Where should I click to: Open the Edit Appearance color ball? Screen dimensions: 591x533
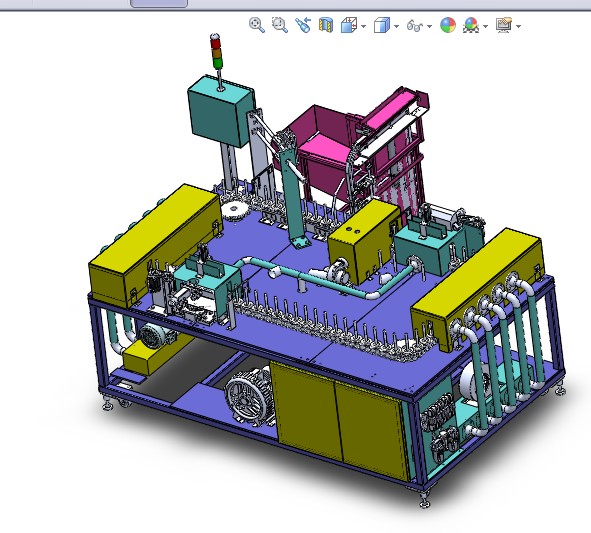point(448,25)
